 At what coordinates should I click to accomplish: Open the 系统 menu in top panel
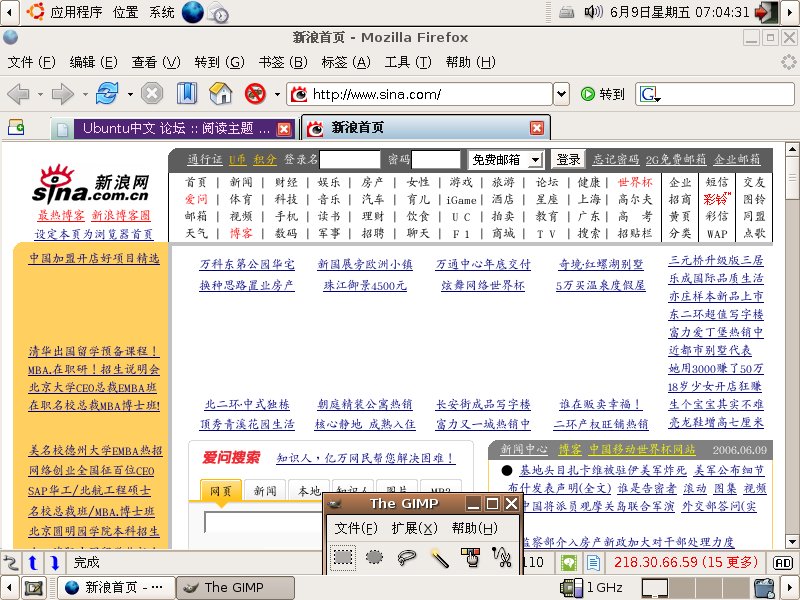162,12
